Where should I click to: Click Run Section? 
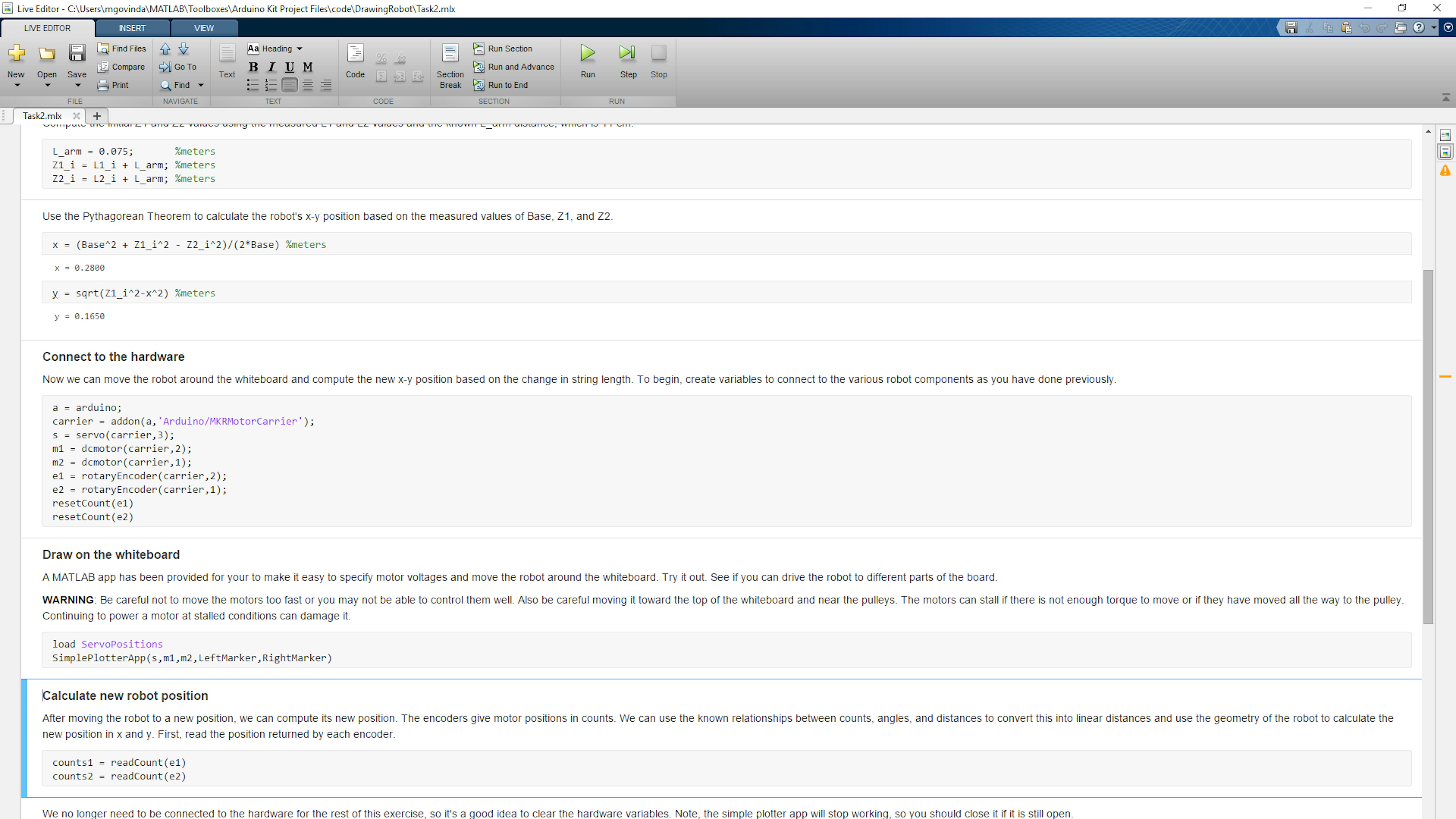pyautogui.click(x=503, y=49)
